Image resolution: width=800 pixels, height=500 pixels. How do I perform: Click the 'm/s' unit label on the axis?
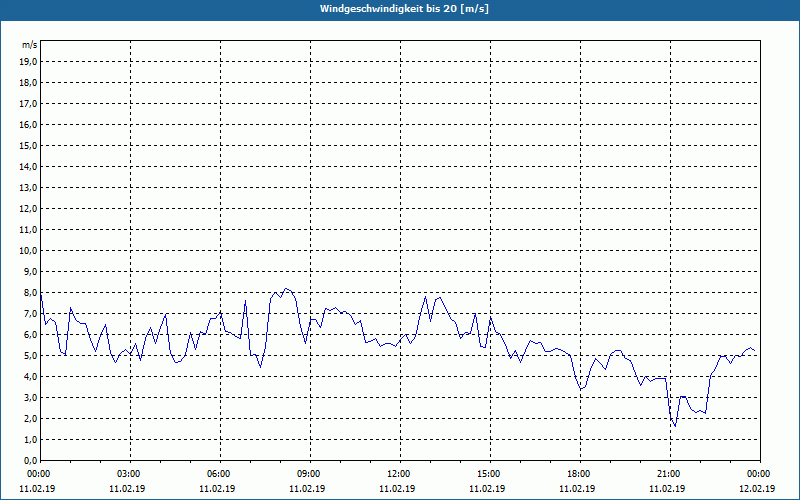pyautogui.click(x=30, y=45)
